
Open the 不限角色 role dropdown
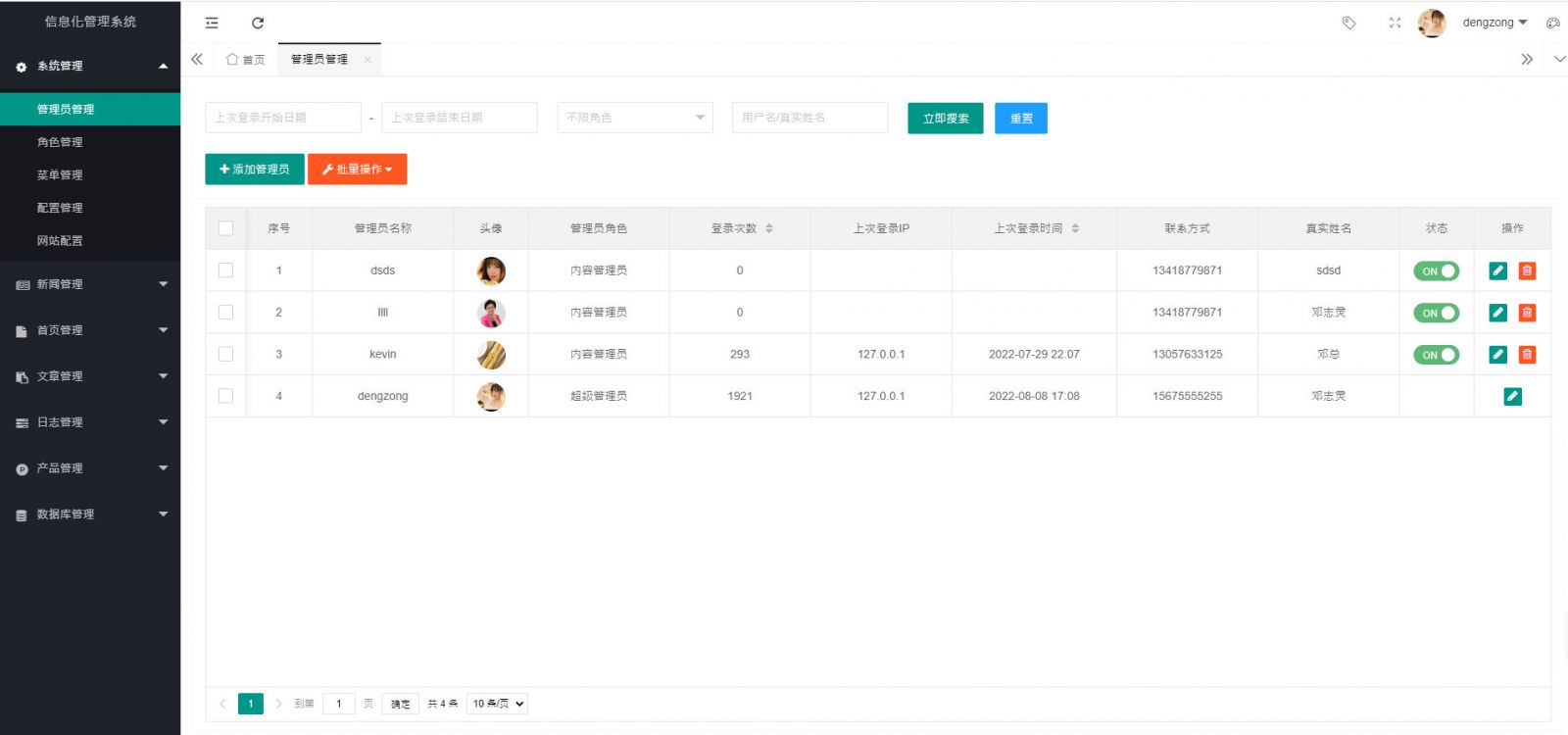(635, 118)
